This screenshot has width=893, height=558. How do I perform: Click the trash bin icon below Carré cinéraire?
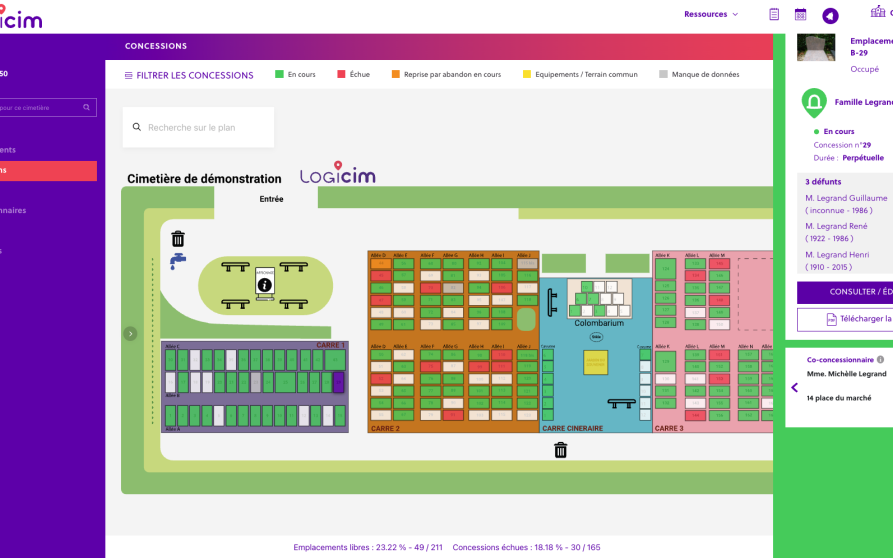coord(560,450)
